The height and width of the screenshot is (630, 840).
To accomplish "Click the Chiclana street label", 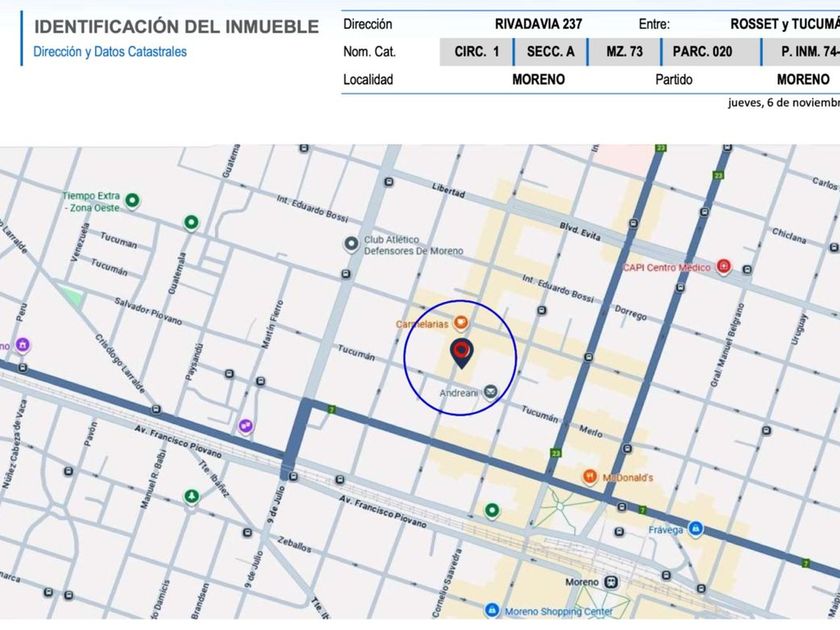I will [789, 235].
